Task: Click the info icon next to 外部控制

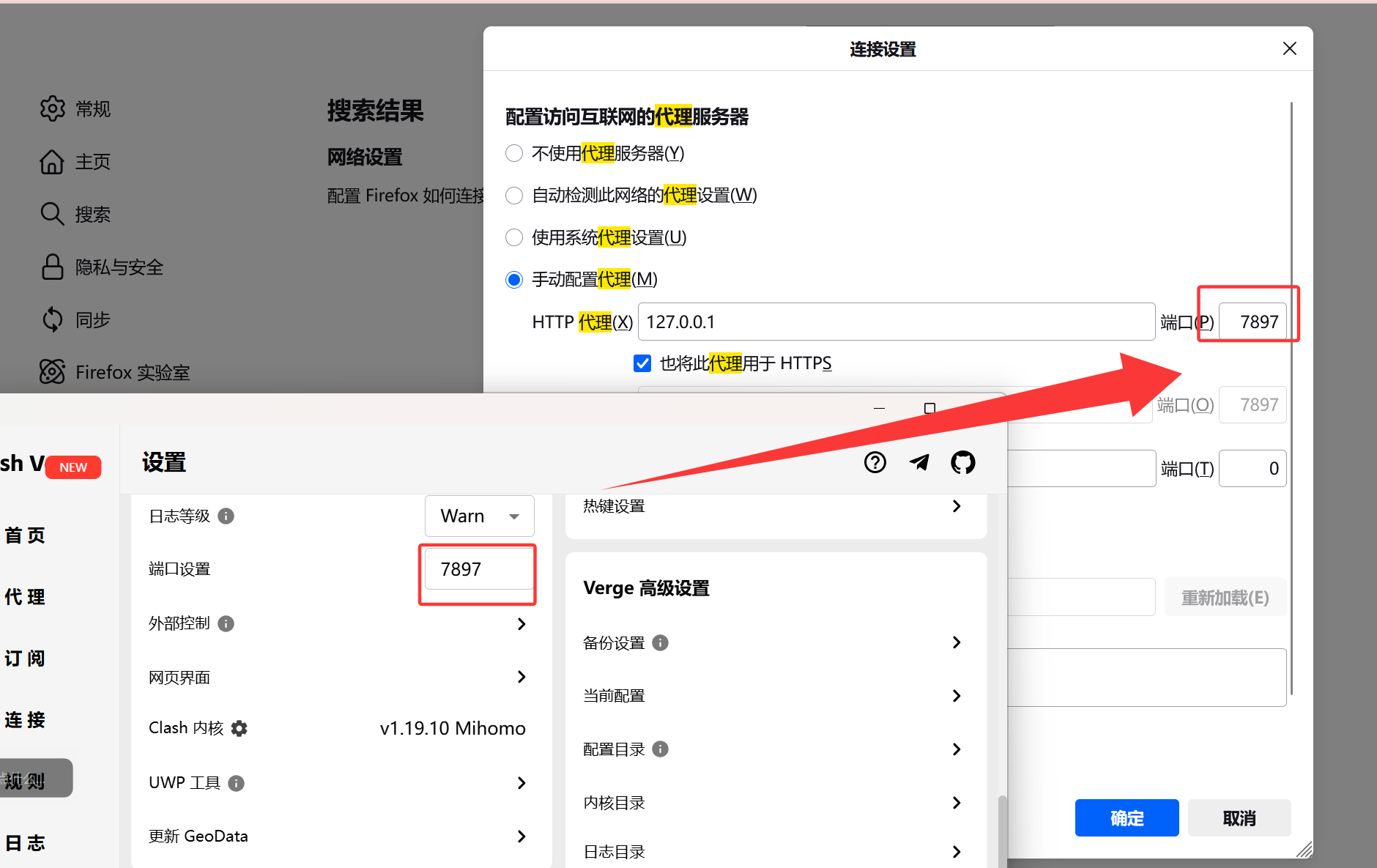Action: pos(226,623)
